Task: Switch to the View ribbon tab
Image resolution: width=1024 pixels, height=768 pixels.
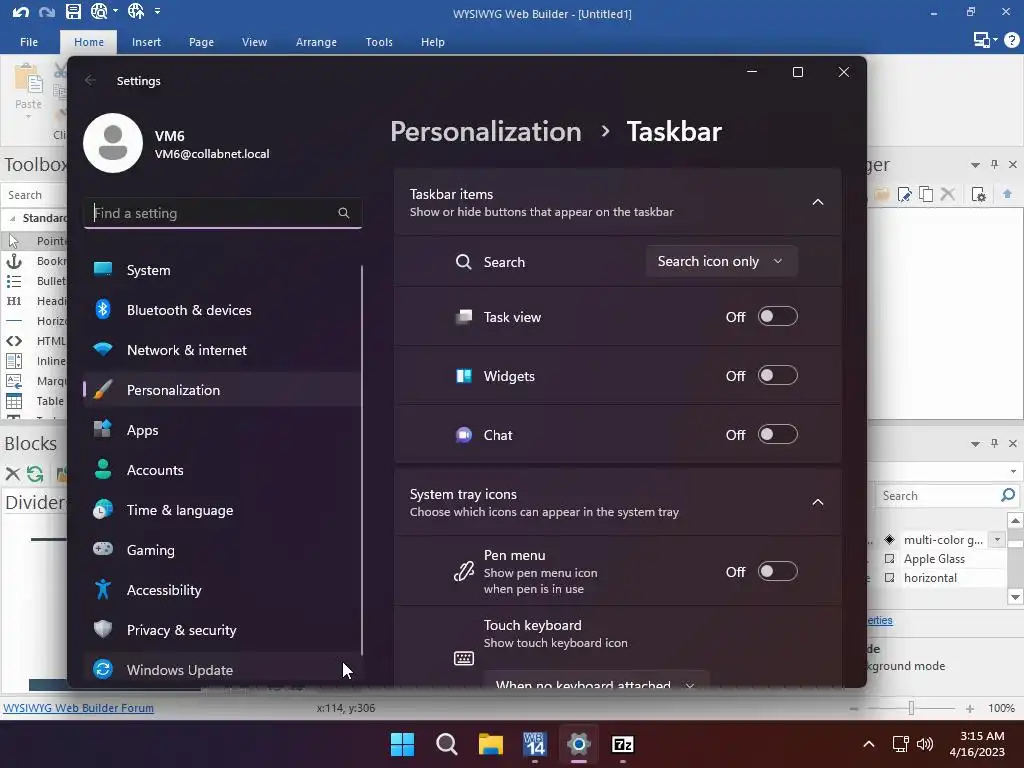Action: coord(254,42)
